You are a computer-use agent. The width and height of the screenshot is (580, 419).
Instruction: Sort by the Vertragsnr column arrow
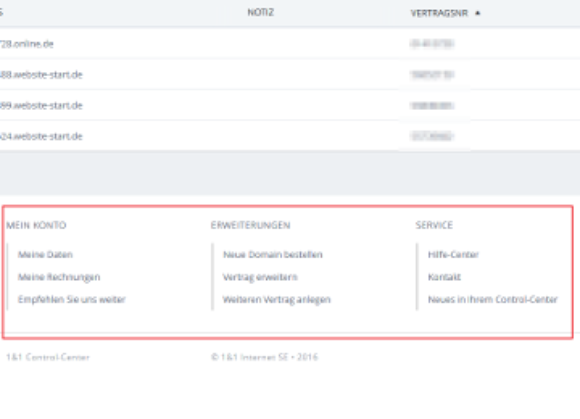(x=478, y=13)
